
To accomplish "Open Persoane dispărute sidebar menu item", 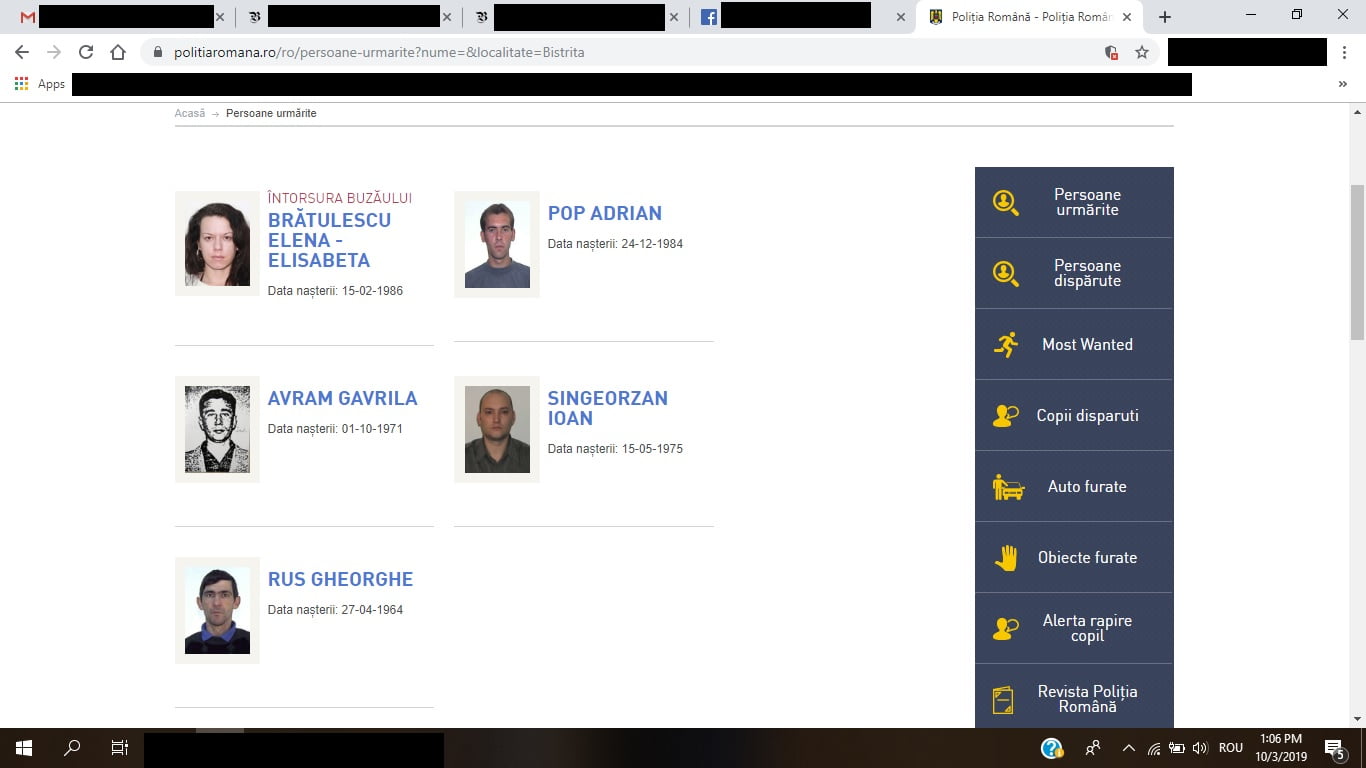I will coord(1074,273).
